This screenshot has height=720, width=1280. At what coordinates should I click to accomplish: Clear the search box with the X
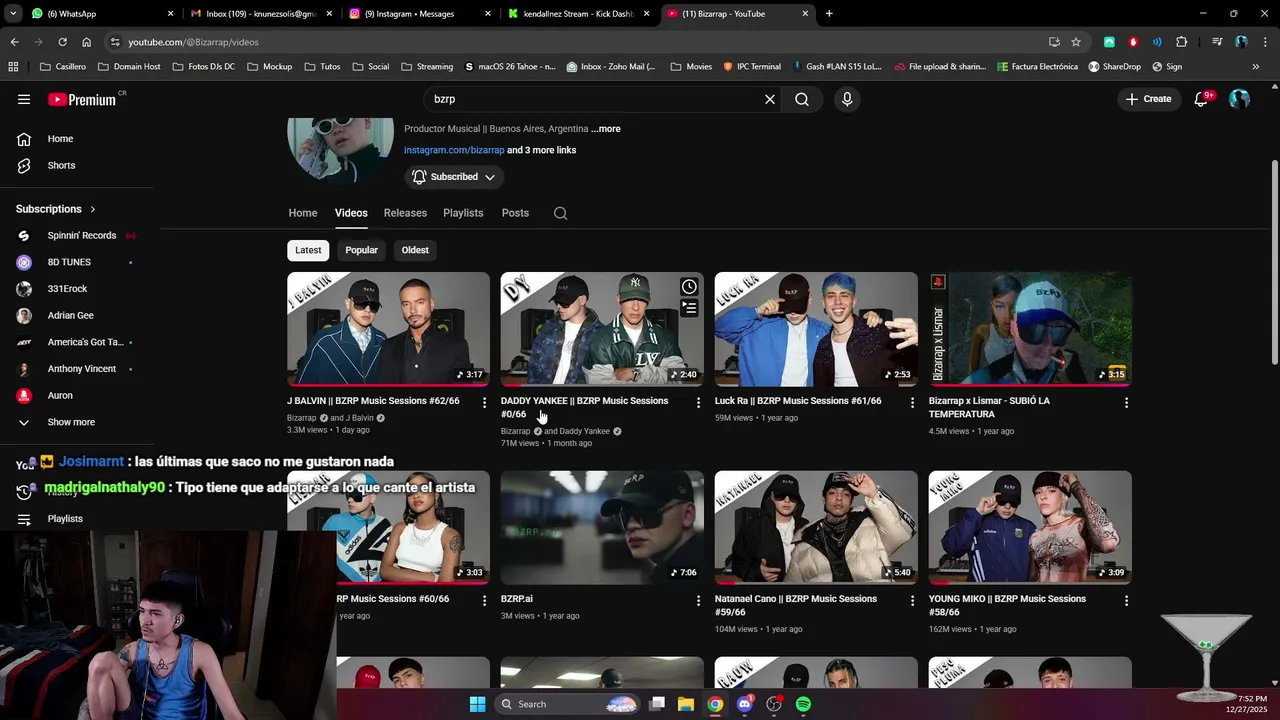[770, 99]
